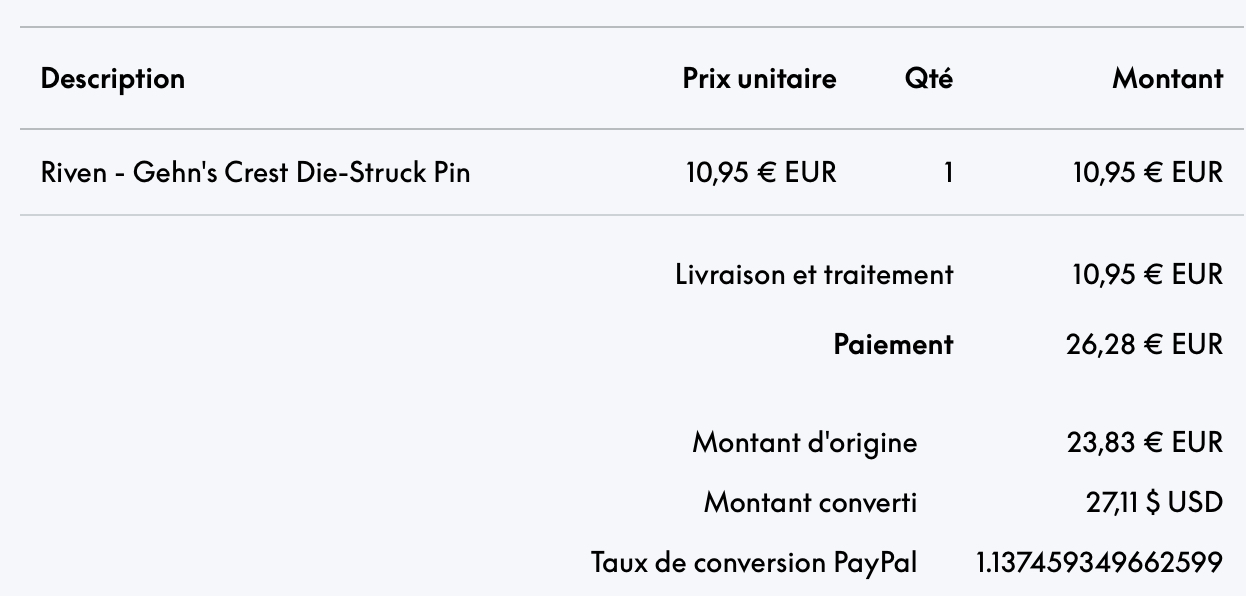Select the Prix unitaire column header
The width and height of the screenshot is (1246, 596).
pyautogui.click(x=759, y=79)
